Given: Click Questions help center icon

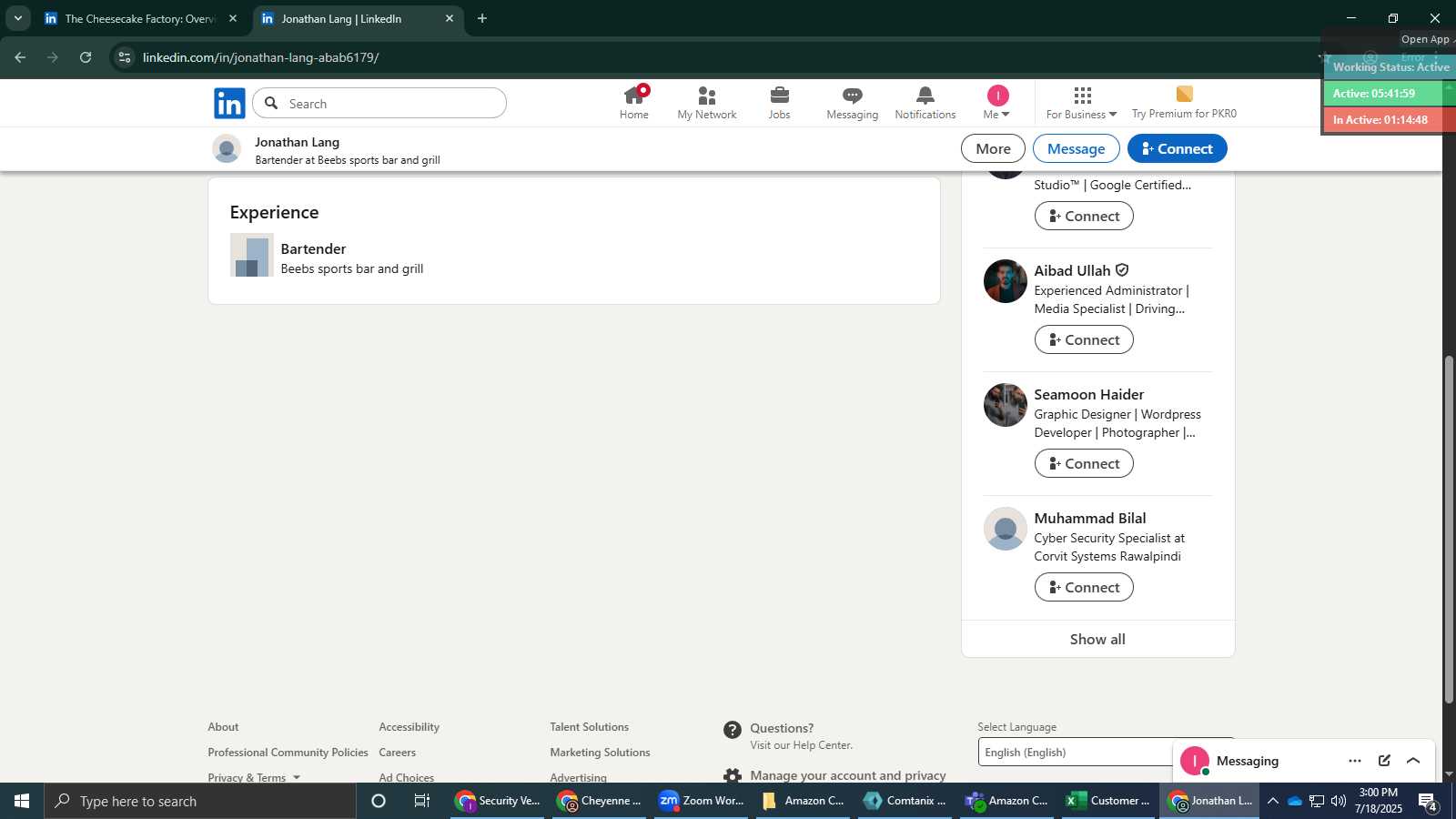Looking at the screenshot, I should (x=733, y=730).
